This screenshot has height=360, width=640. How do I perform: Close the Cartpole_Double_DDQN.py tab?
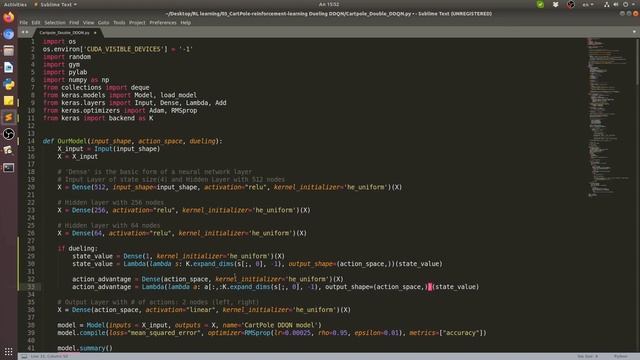point(95,33)
